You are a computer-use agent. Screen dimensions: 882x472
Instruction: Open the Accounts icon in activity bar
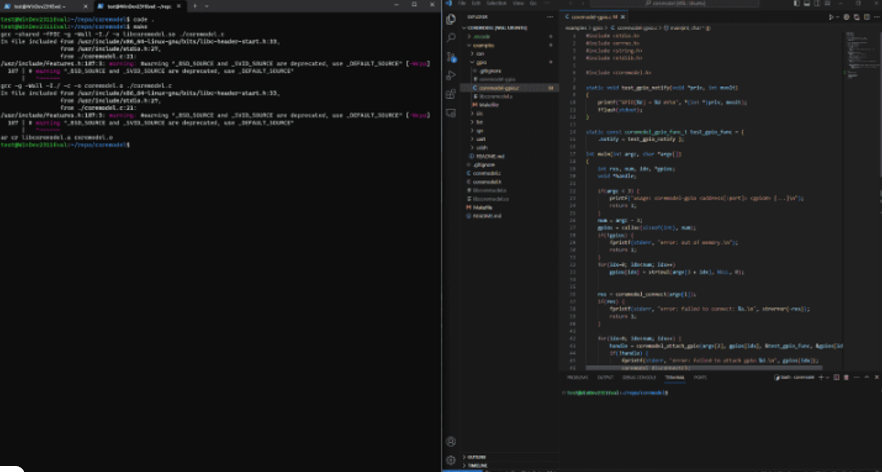(x=451, y=441)
